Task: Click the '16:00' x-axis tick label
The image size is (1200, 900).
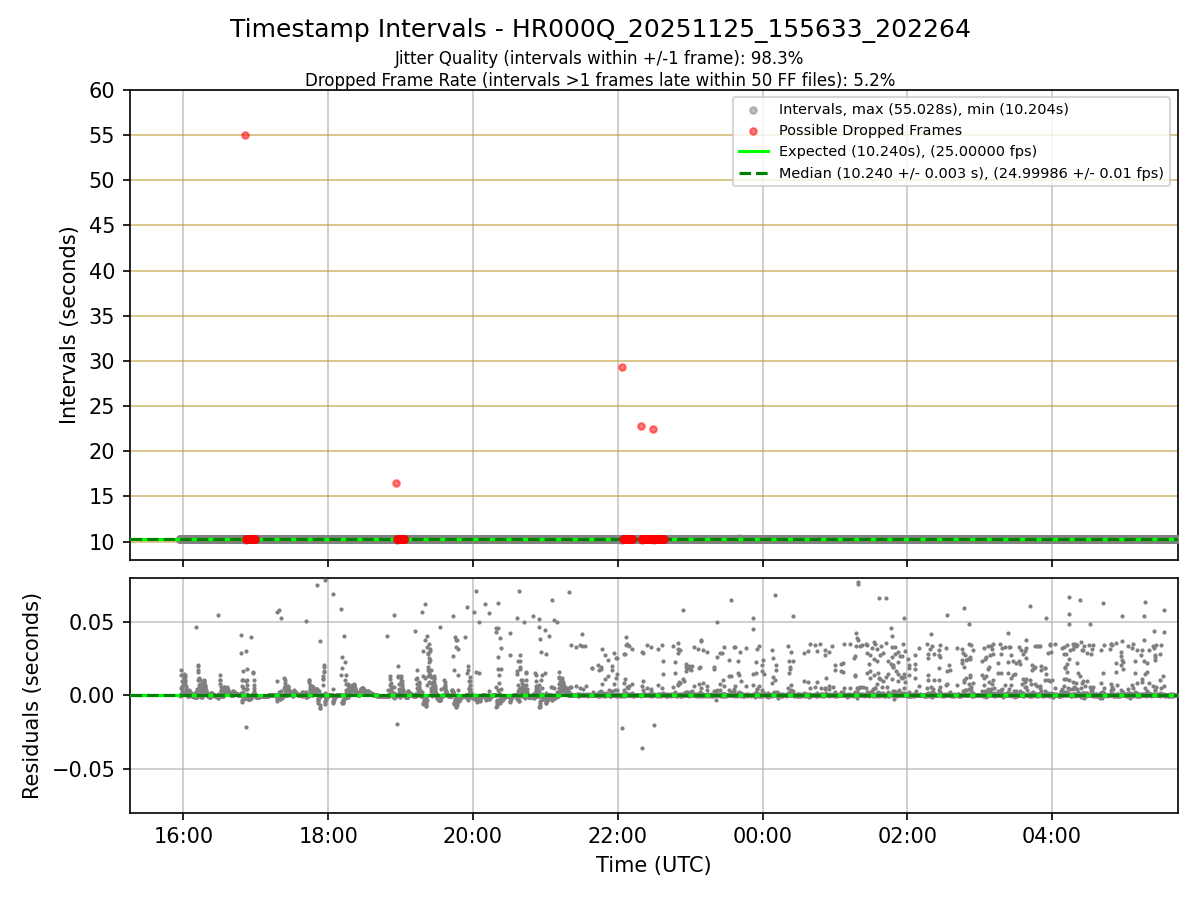Action: click(x=182, y=836)
